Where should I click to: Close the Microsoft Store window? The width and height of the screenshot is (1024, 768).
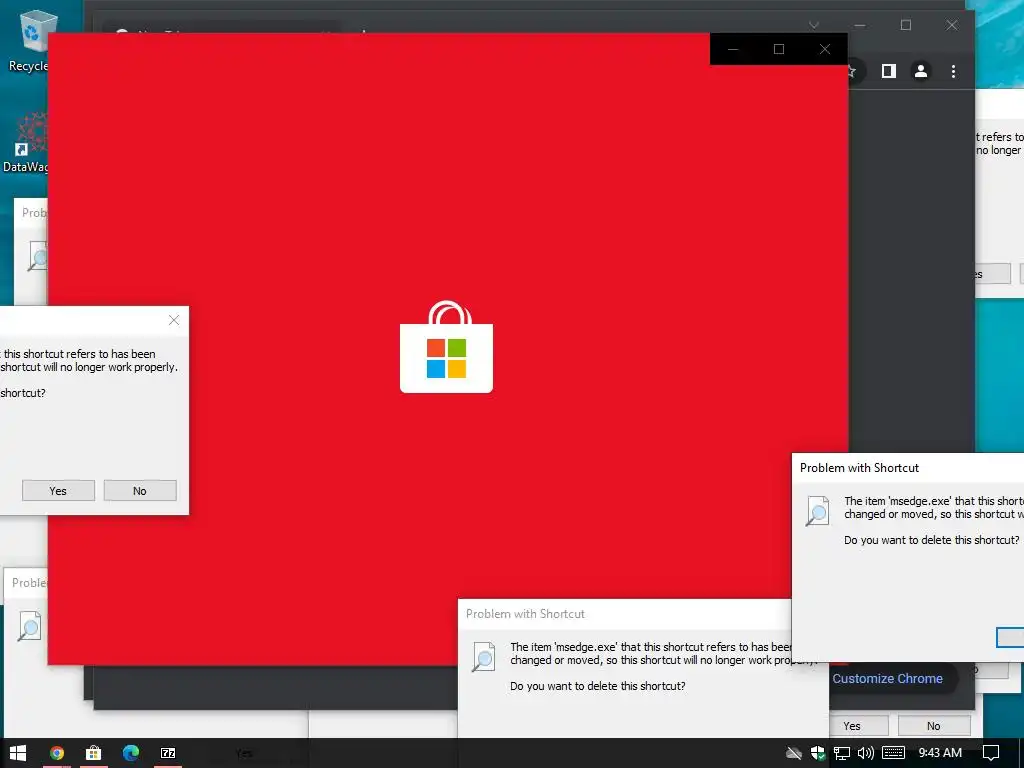825,49
